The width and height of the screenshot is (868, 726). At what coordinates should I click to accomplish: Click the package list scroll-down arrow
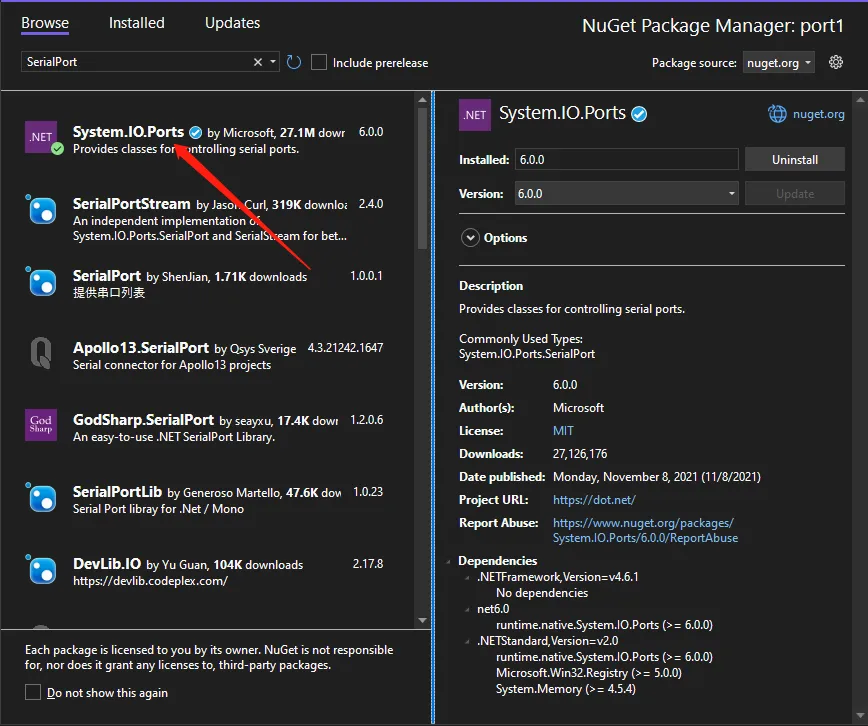[x=422, y=621]
